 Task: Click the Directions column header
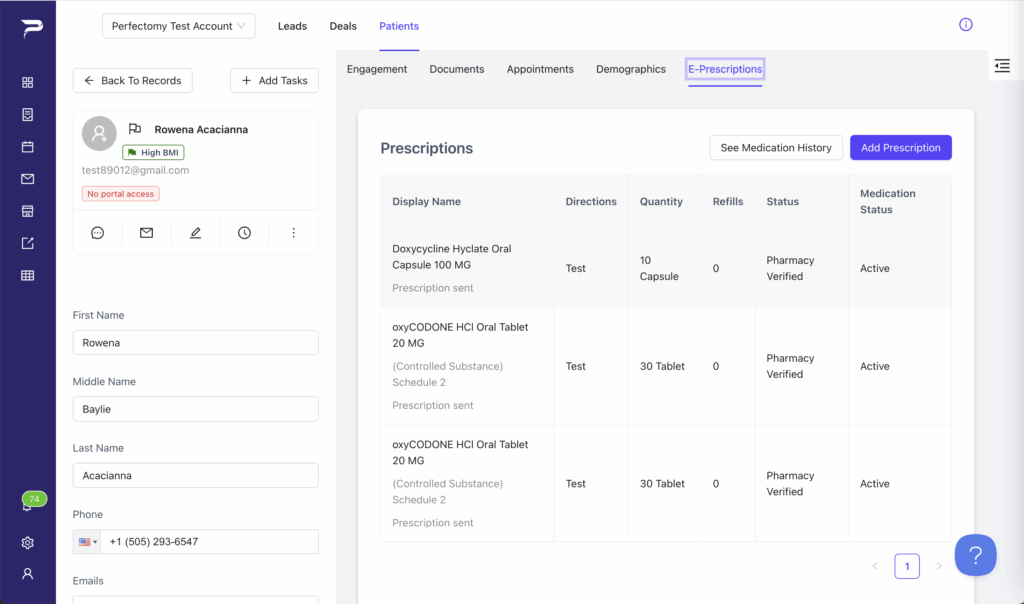[x=591, y=202]
